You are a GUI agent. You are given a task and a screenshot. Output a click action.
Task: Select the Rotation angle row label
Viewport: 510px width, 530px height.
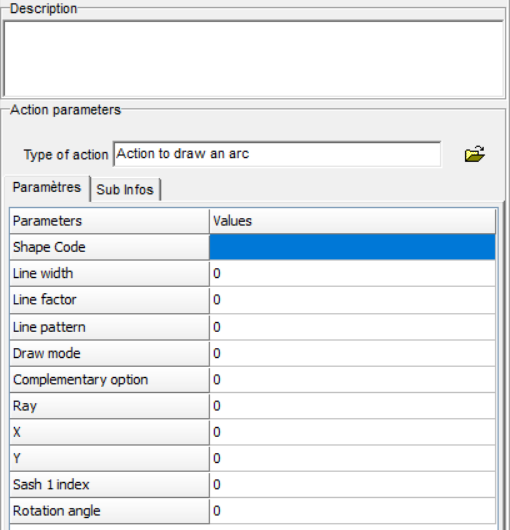[110, 511]
